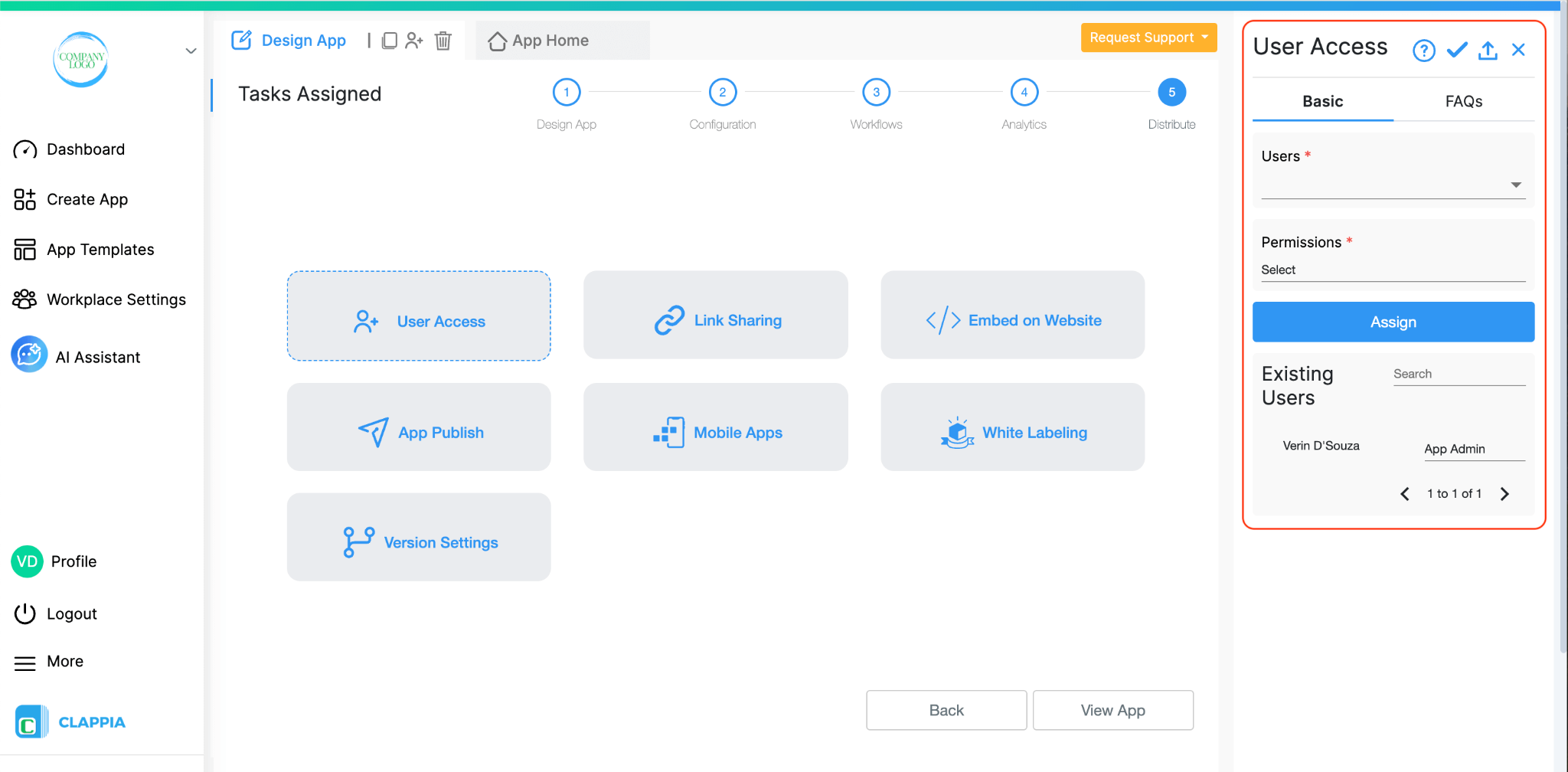
Task: Open the Permissions Select field
Action: pos(1393,270)
